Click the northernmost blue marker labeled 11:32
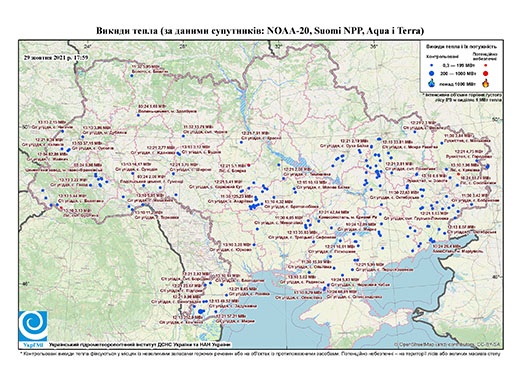Viewport: 520px width, 368px height. (132, 76)
